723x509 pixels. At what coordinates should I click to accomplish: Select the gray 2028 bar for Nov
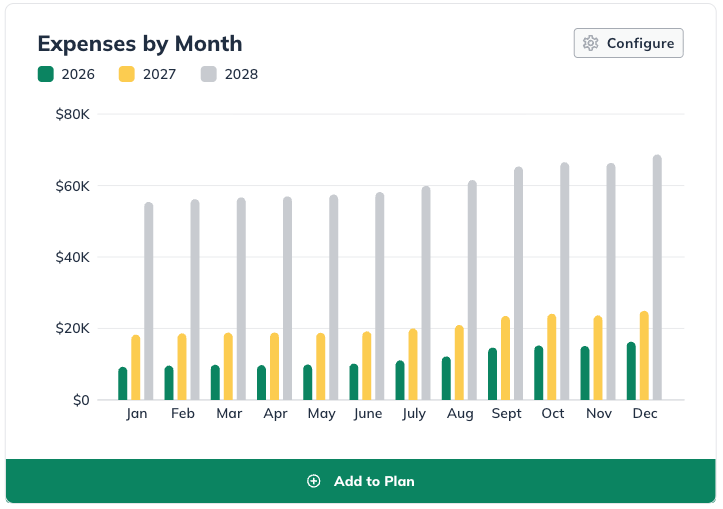click(610, 281)
